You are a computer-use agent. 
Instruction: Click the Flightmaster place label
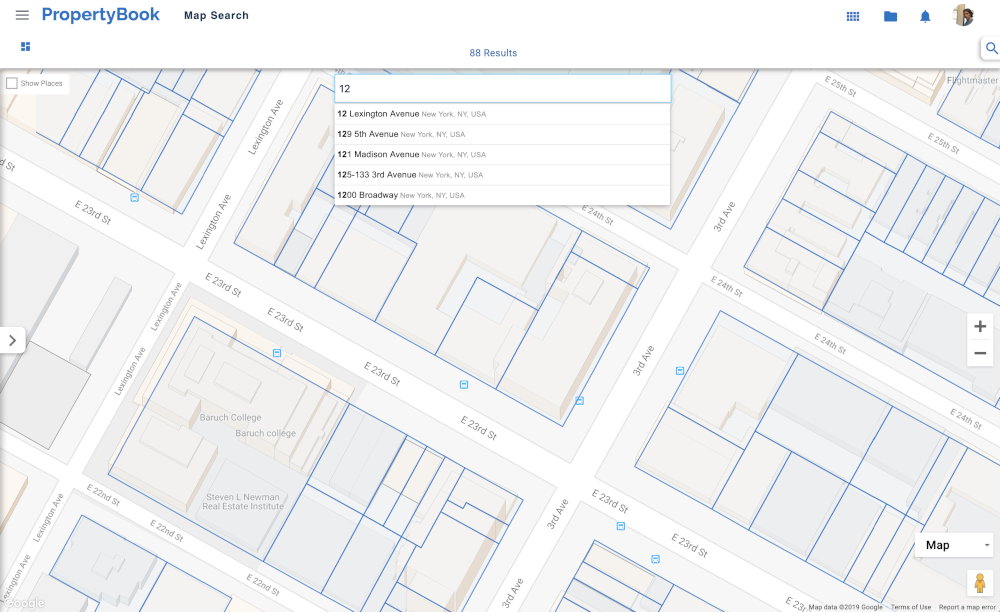(x=973, y=80)
